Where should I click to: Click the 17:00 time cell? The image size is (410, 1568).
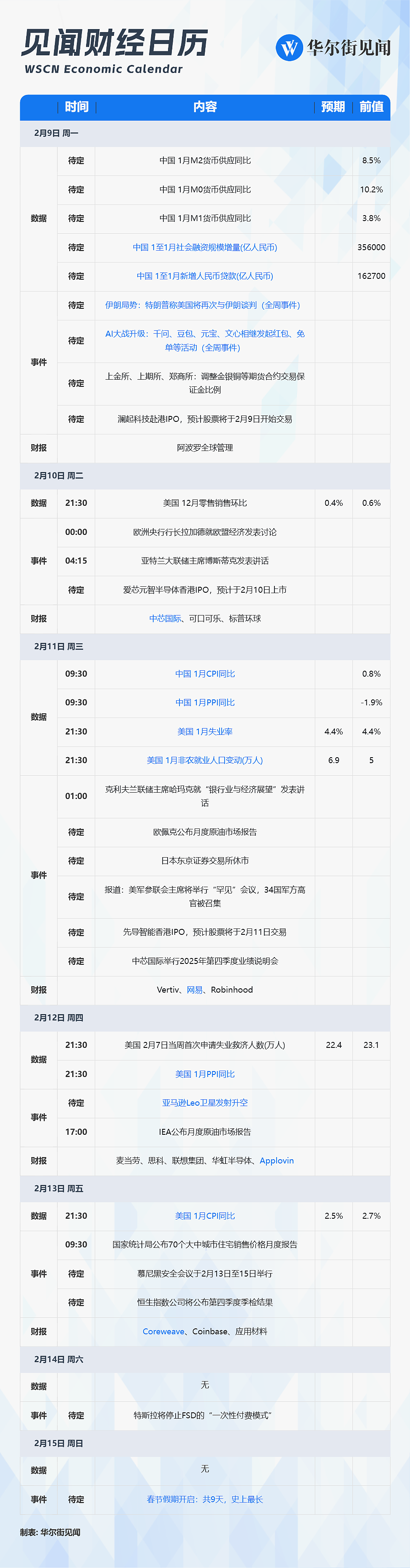pos(76,1132)
